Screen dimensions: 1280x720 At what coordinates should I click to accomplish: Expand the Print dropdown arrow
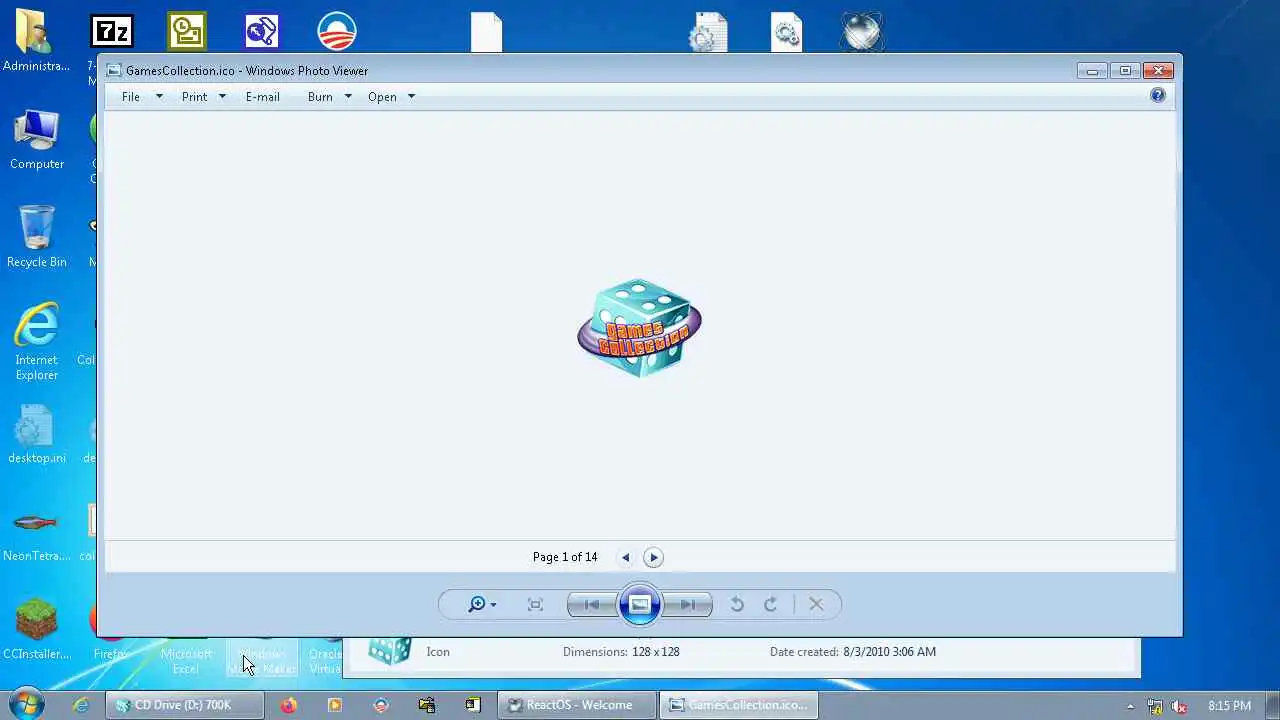(222, 97)
